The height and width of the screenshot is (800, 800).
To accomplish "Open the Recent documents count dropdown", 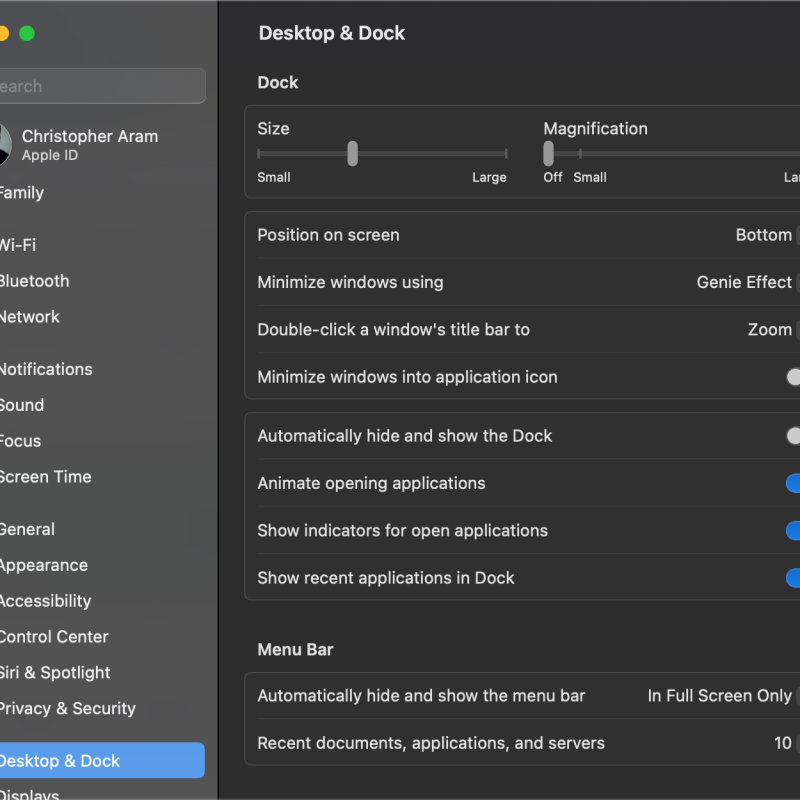I will pyautogui.click(x=785, y=743).
